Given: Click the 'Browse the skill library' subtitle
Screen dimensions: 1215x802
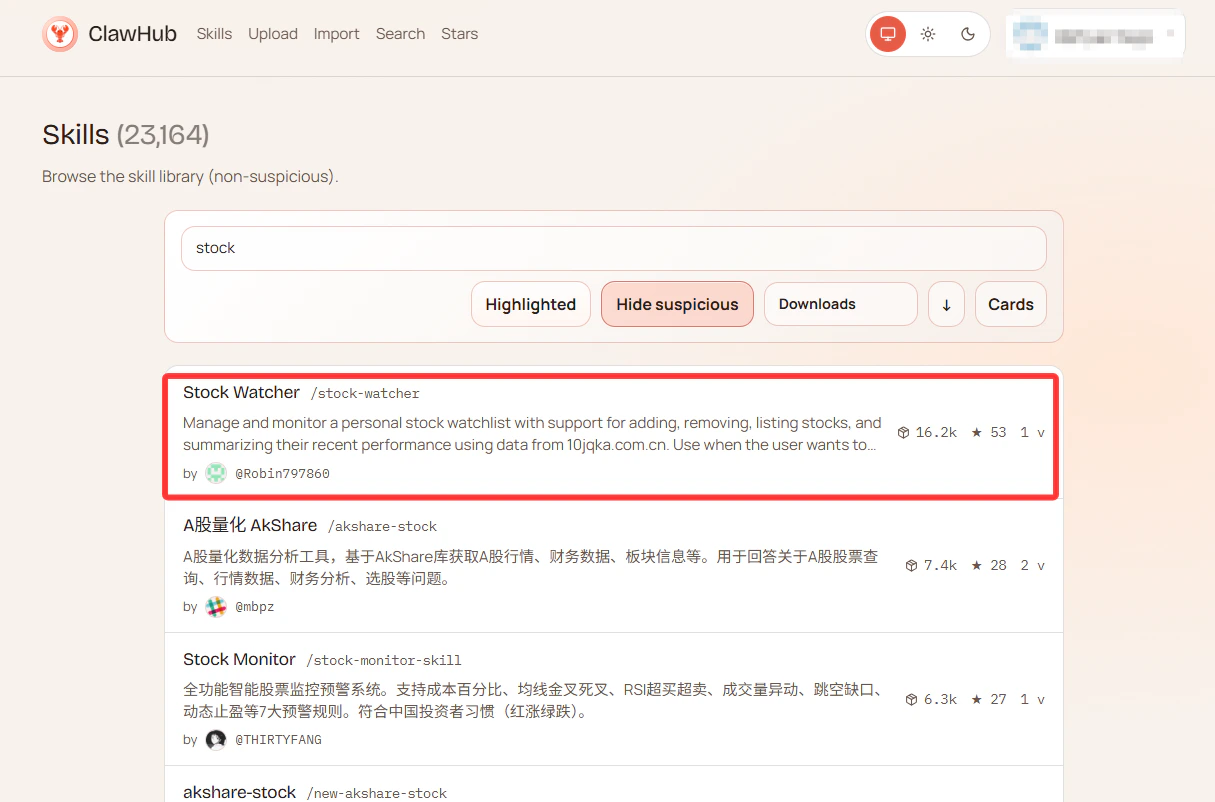Looking at the screenshot, I should tap(190, 177).
